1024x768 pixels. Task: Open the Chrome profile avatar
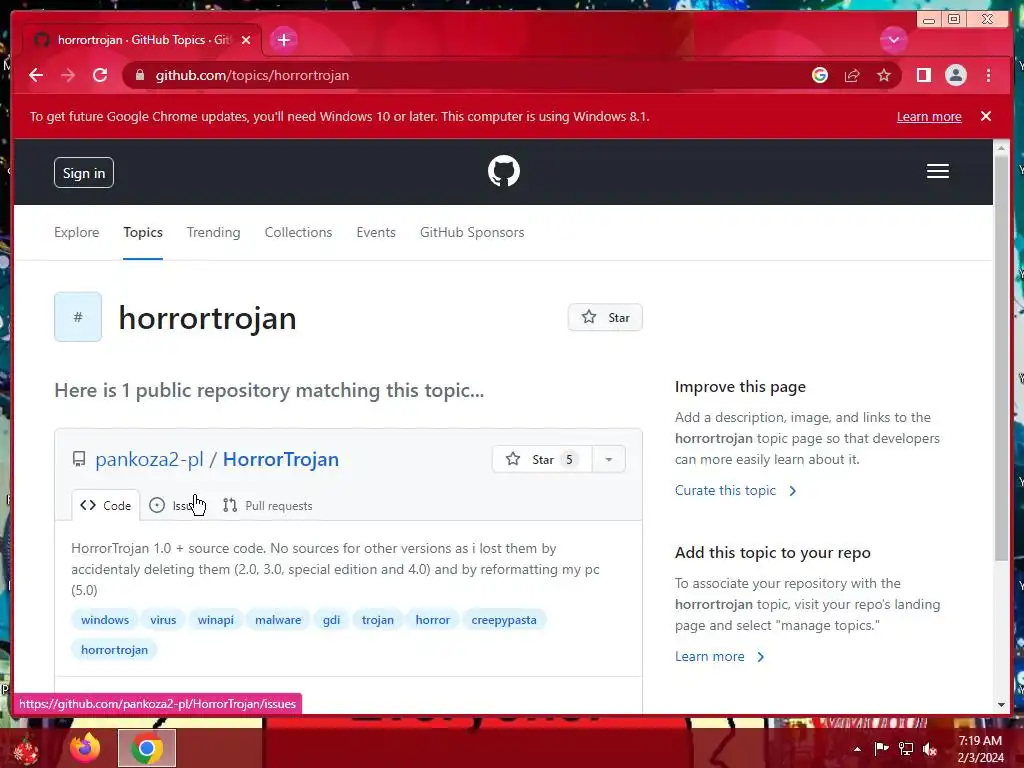pos(955,75)
